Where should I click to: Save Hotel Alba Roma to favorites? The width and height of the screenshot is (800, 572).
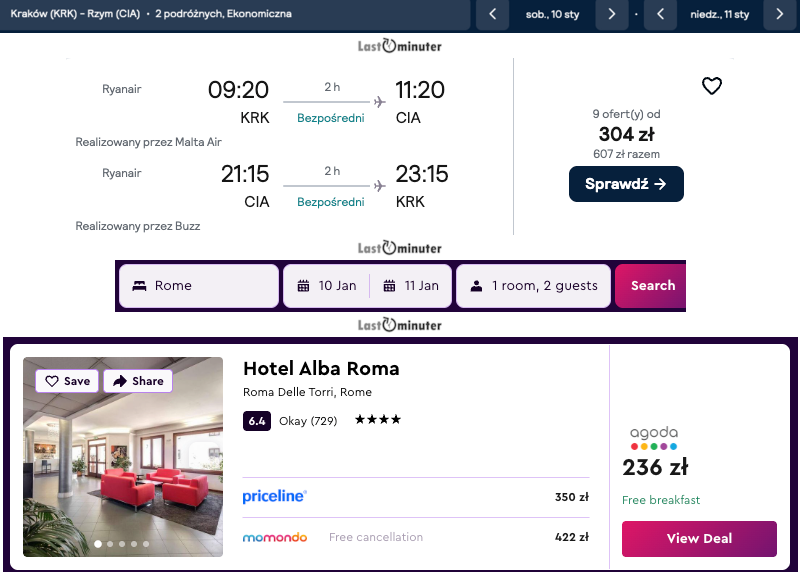[x=68, y=381]
